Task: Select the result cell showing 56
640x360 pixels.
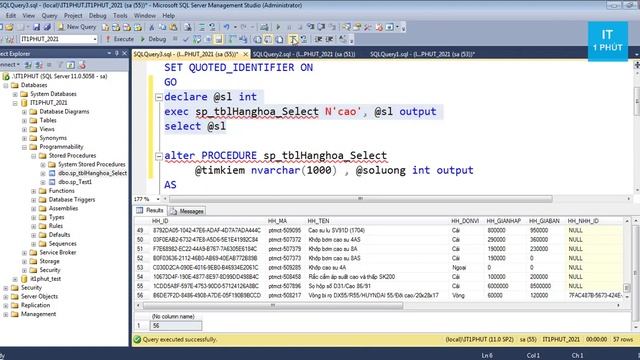Action: click(176, 326)
